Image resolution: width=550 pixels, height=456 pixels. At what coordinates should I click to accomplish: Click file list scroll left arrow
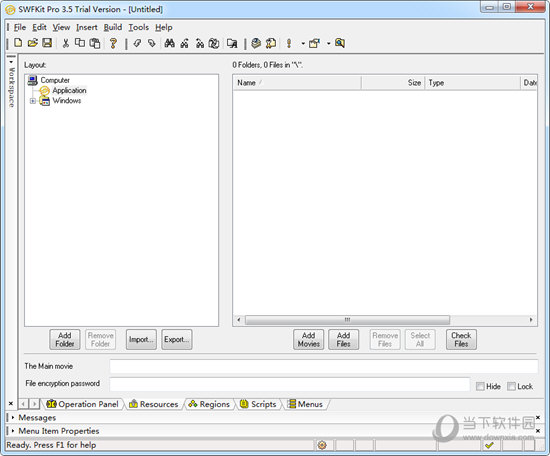pos(239,320)
